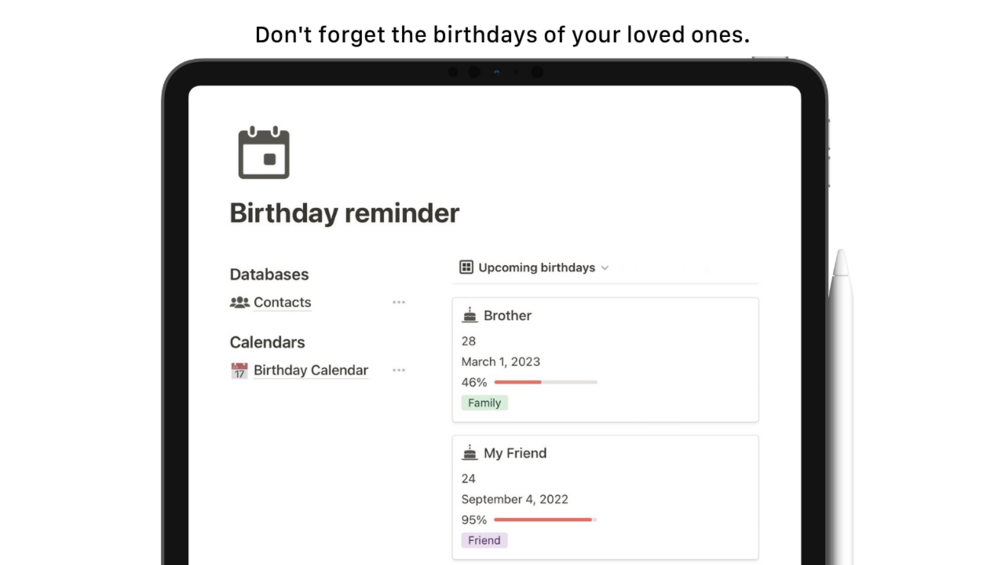Click the Brother card's 46% progress bar
Image resolution: width=1005 pixels, height=565 pixels.
(545, 382)
